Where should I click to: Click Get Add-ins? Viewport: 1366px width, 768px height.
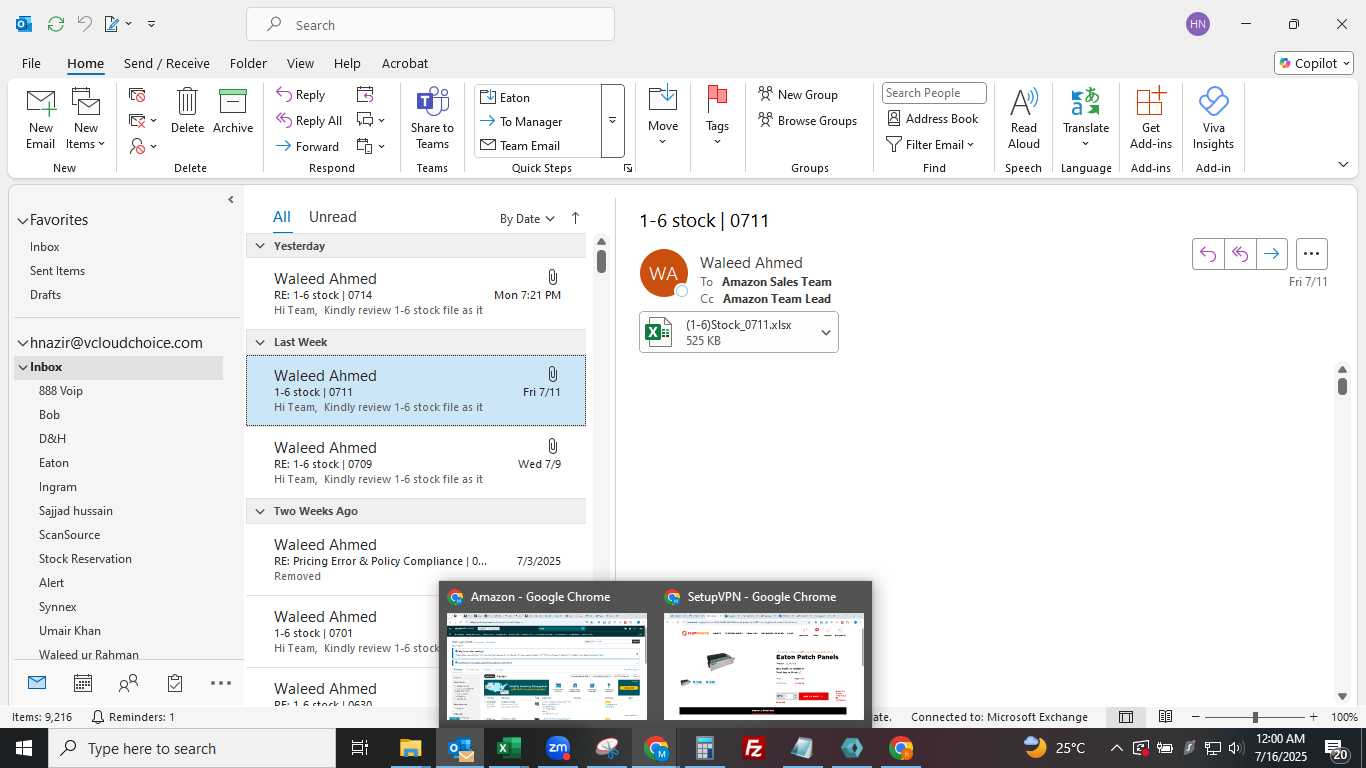tap(1151, 119)
